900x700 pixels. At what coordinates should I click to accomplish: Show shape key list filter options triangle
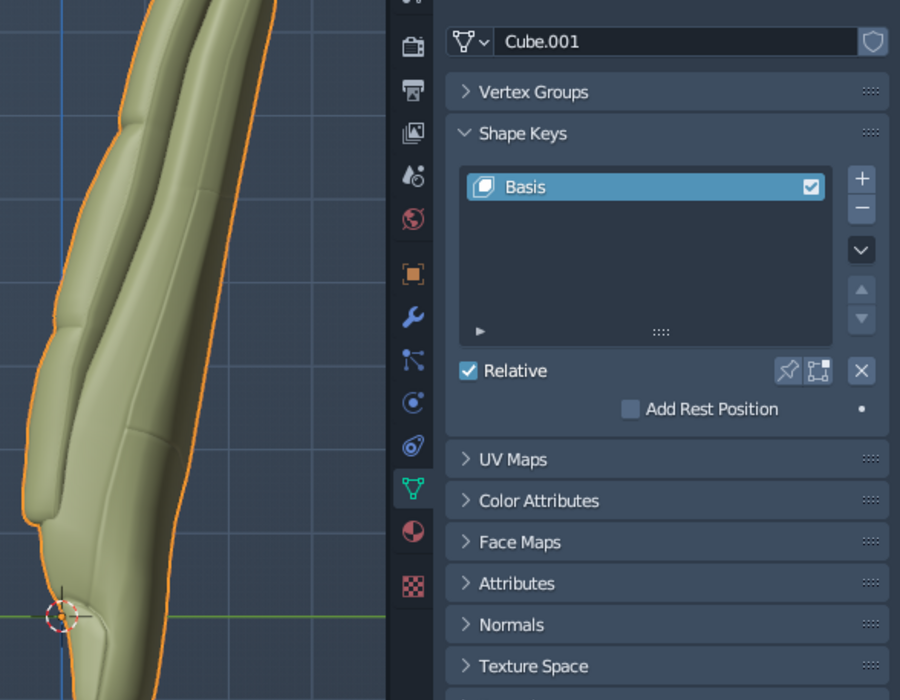480,332
